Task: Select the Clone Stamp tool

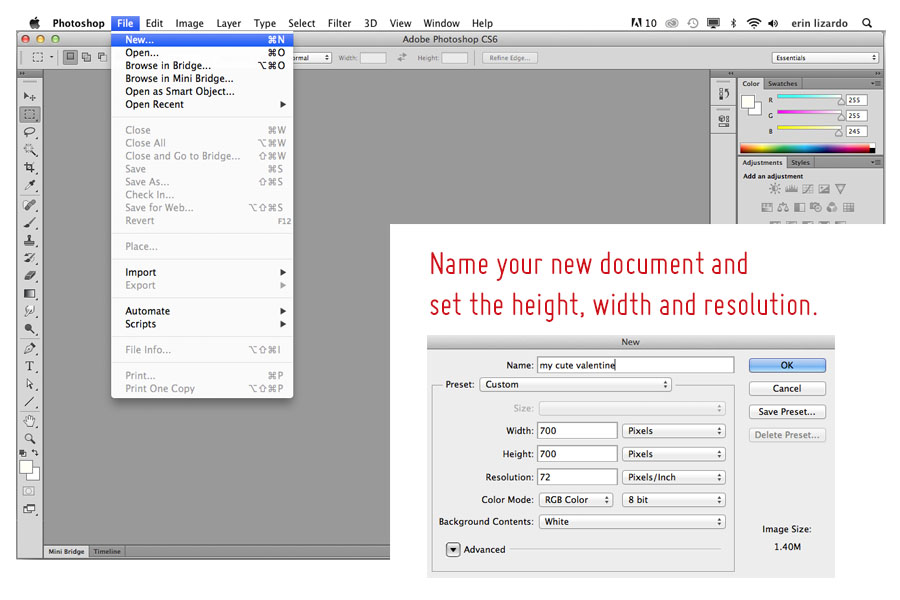Action: [x=29, y=241]
